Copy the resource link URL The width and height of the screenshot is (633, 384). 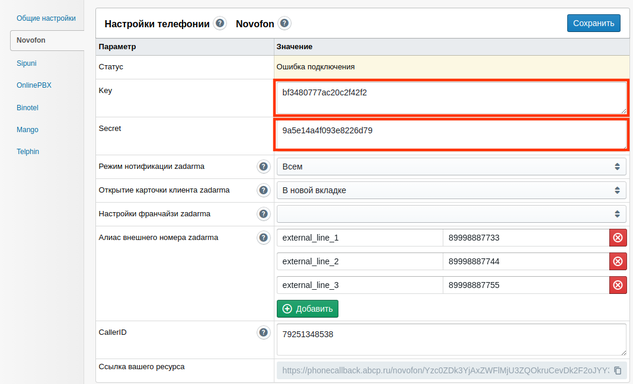617,370
